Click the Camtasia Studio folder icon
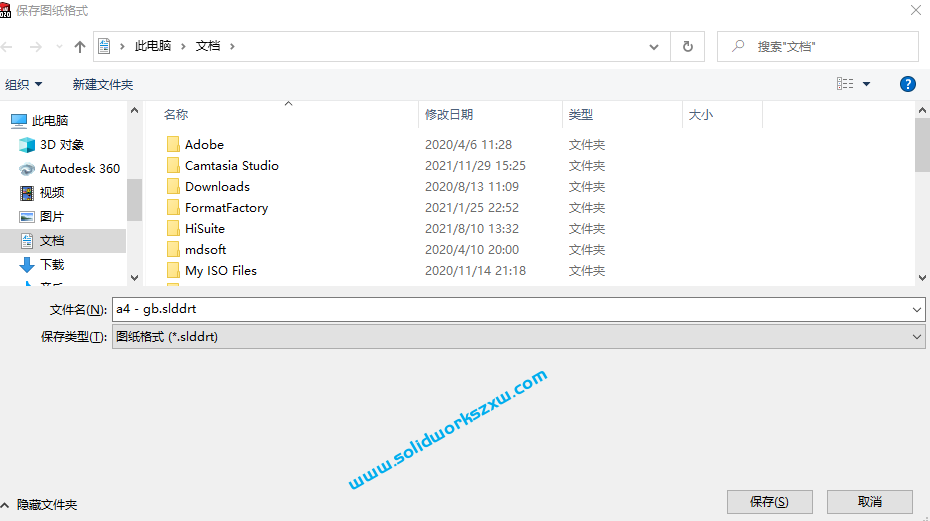The image size is (930, 521). coord(173,166)
